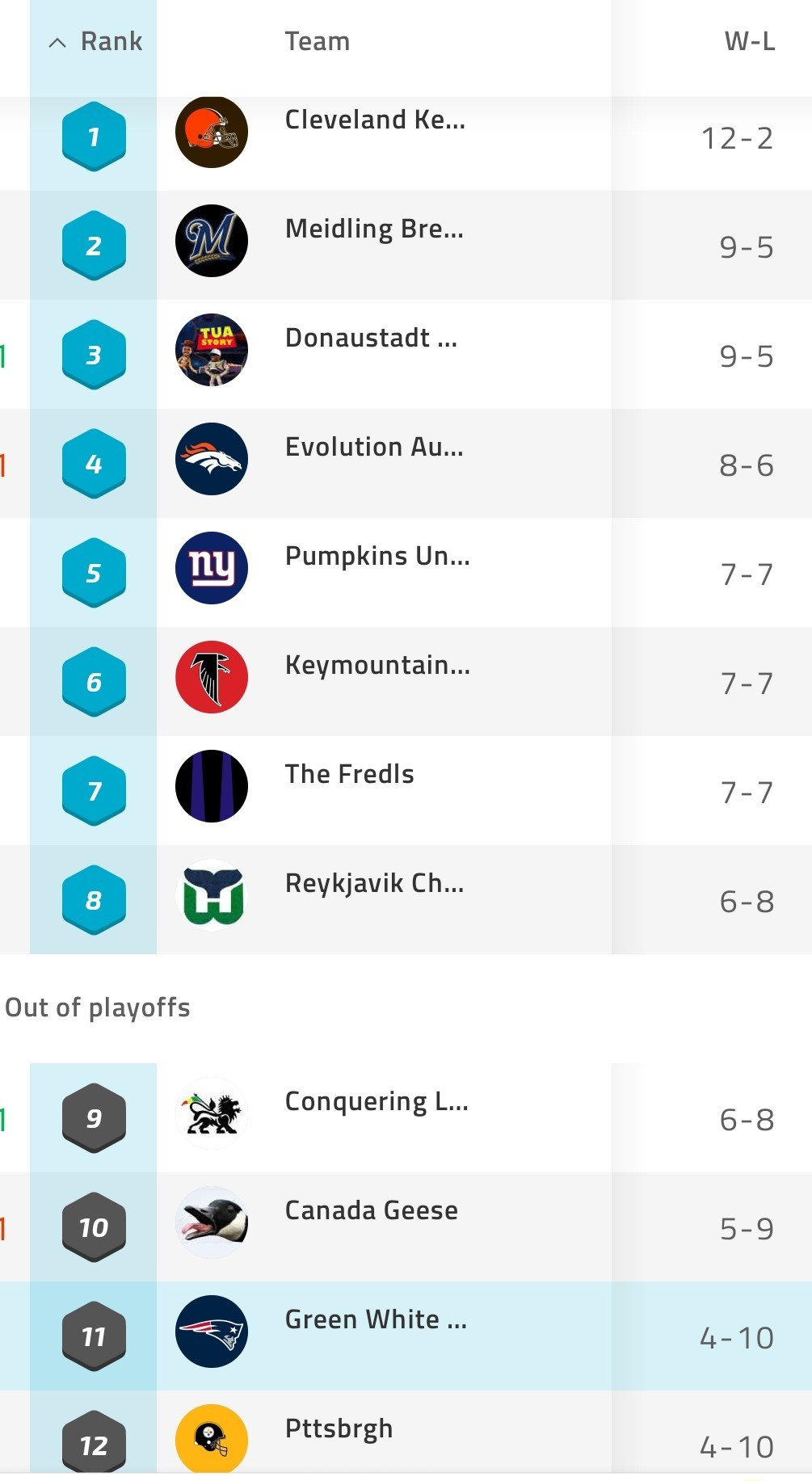Open the NY Giants logo for Pumpkins Un...
Image resolution: width=812 pixels, height=1481 pixels.
pos(212,568)
